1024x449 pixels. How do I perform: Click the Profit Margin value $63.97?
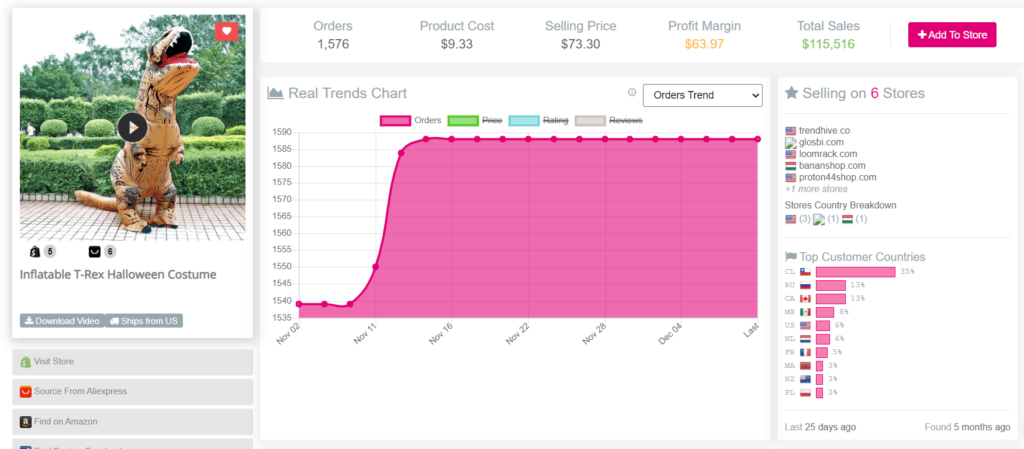(705, 44)
